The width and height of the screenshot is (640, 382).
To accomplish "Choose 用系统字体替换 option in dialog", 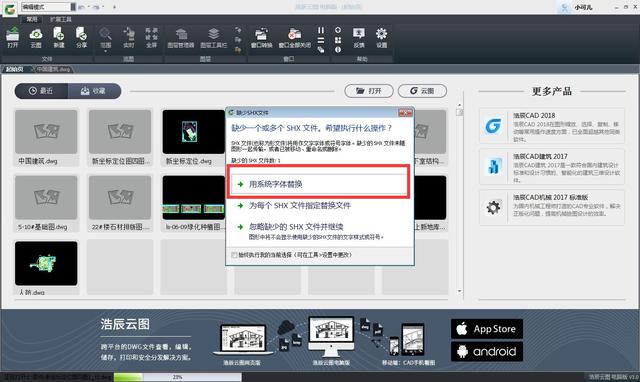I will tap(319, 184).
